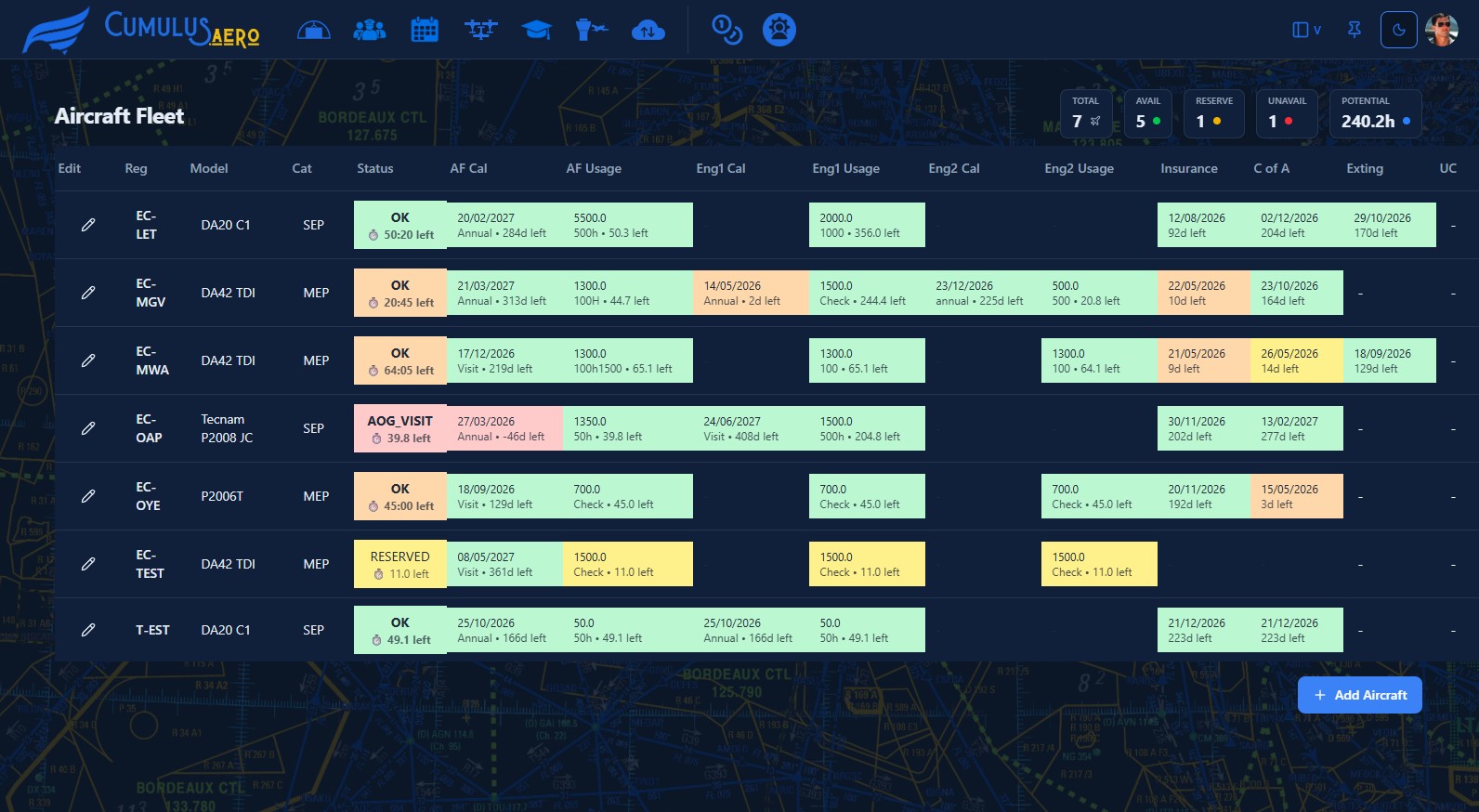Viewport: 1479px width, 812px height.
Task: Open the calendar schedule icon
Action: 425,30
